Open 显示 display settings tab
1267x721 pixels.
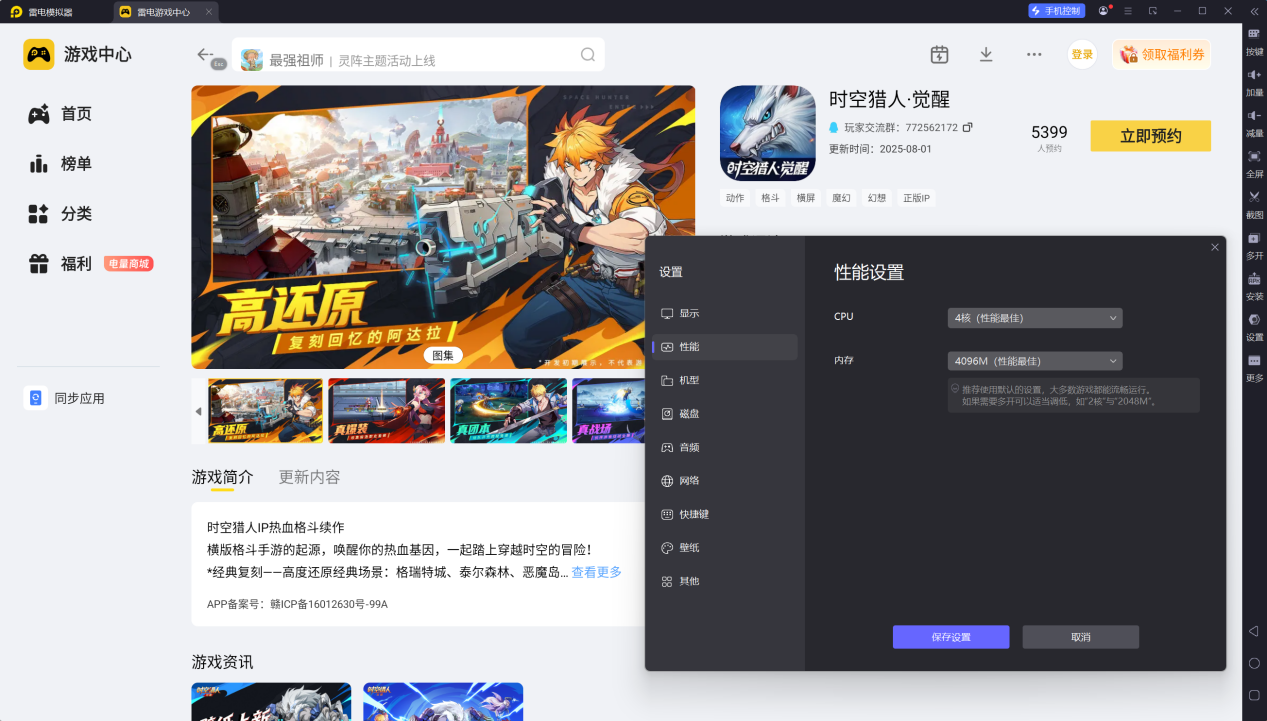[725, 313]
